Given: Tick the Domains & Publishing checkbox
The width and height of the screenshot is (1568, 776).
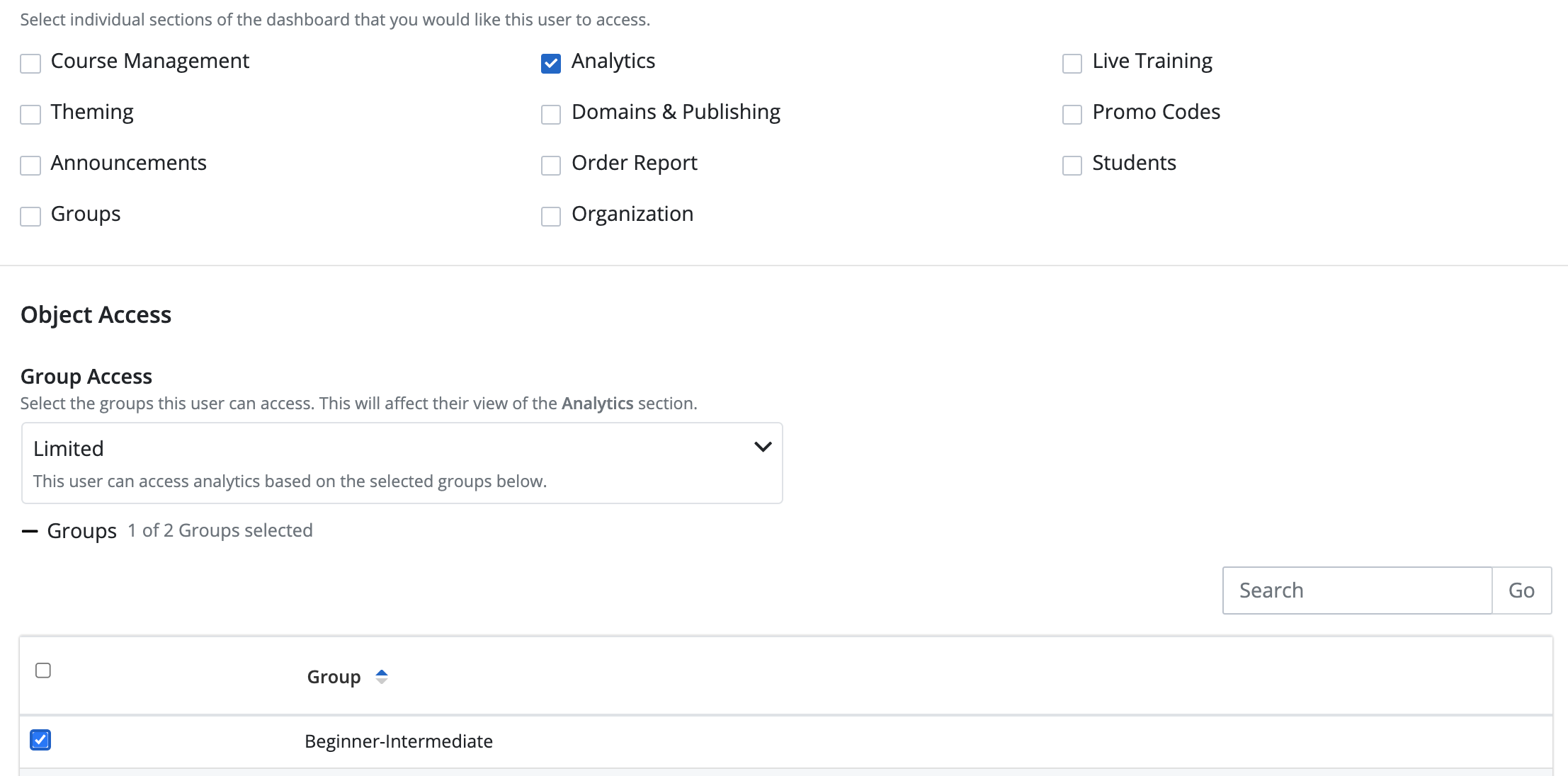Looking at the screenshot, I should coord(551,115).
